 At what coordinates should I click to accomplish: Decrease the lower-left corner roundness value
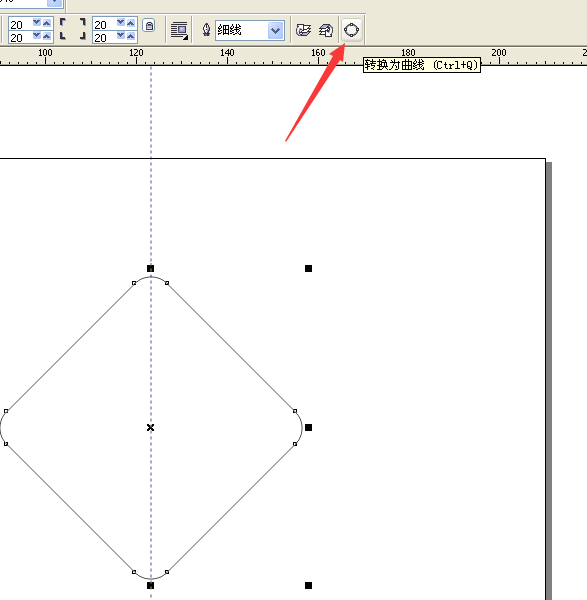pyautogui.click(x=37, y=36)
